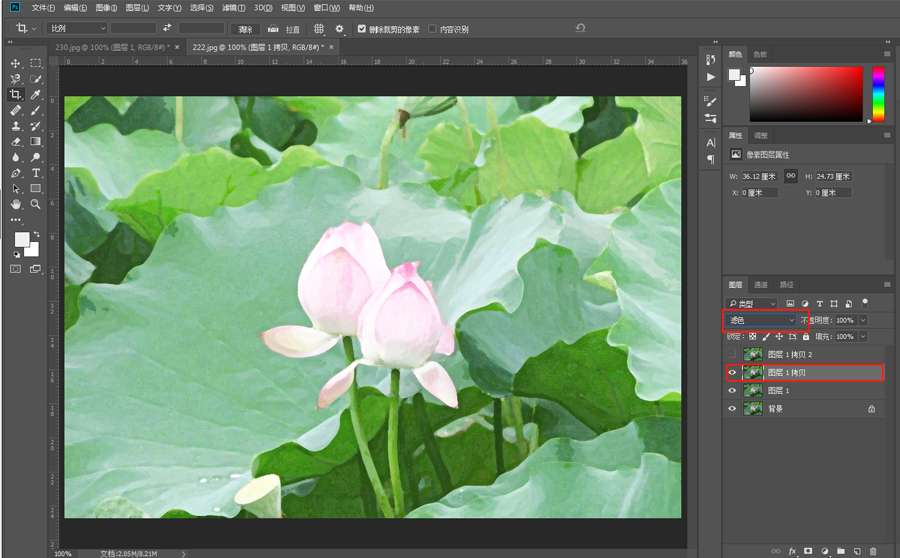Add layer style fx

pyautogui.click(x=792, y=551)
